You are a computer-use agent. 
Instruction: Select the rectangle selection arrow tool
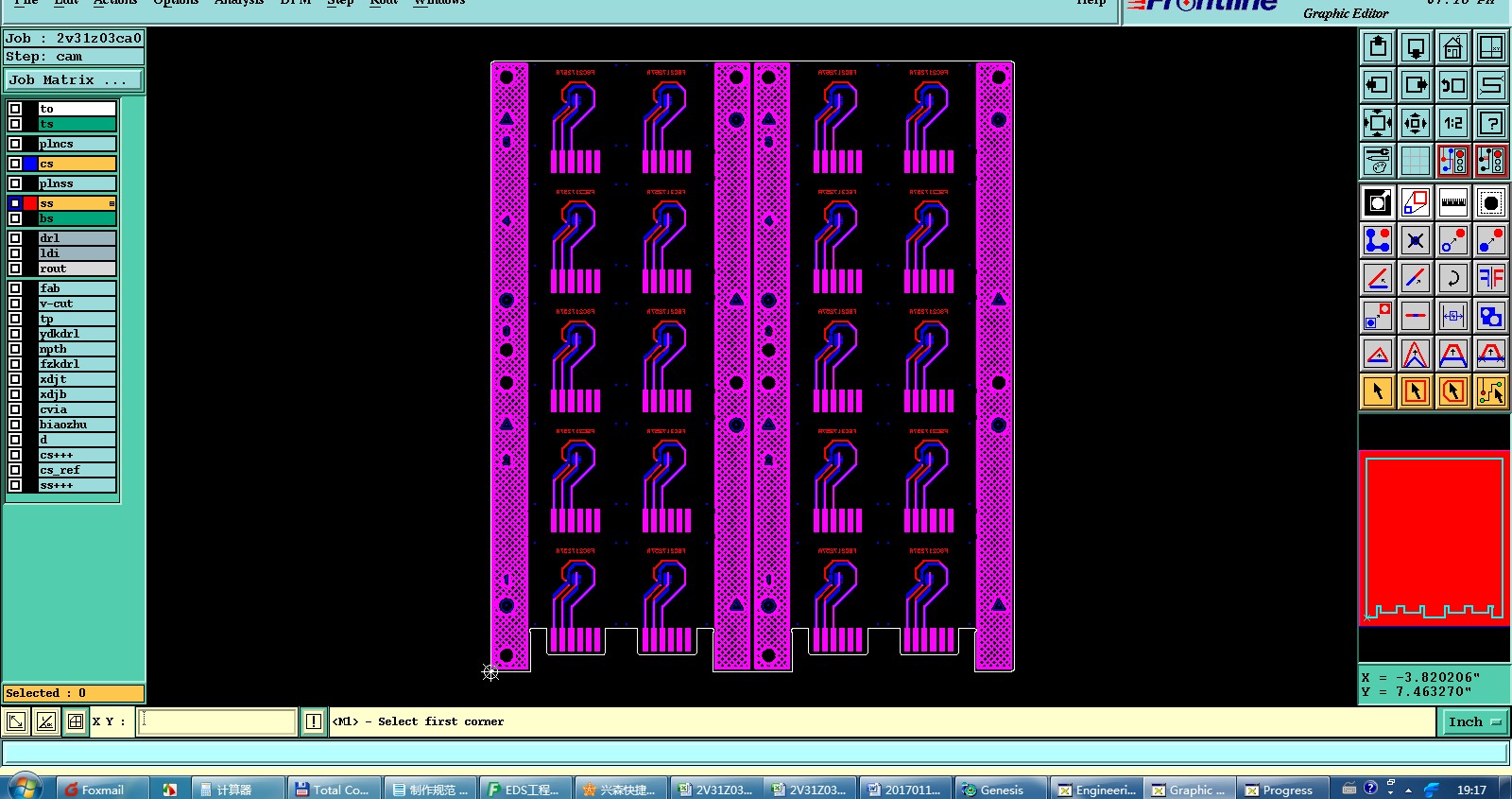(x=1416, y=391)
